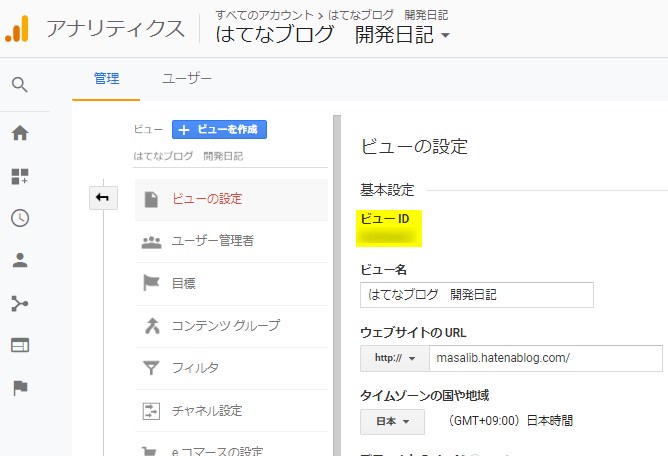Click the アナリティクス product title text
The height and width of the screenshot is (456, 668).
115,29
